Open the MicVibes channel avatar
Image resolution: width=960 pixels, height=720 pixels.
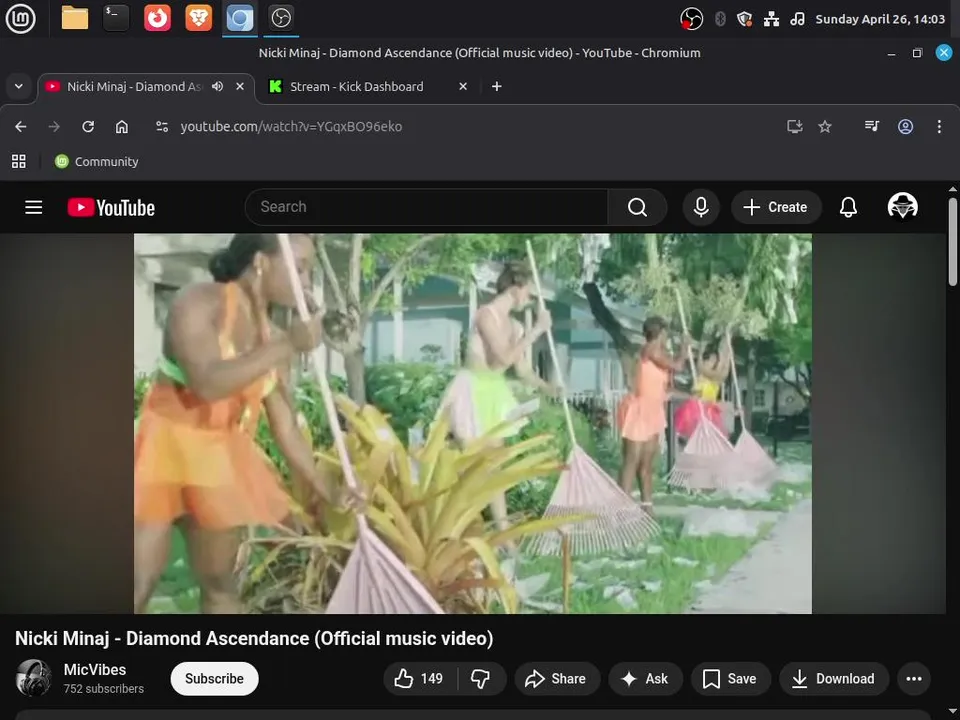click(33, 678)
